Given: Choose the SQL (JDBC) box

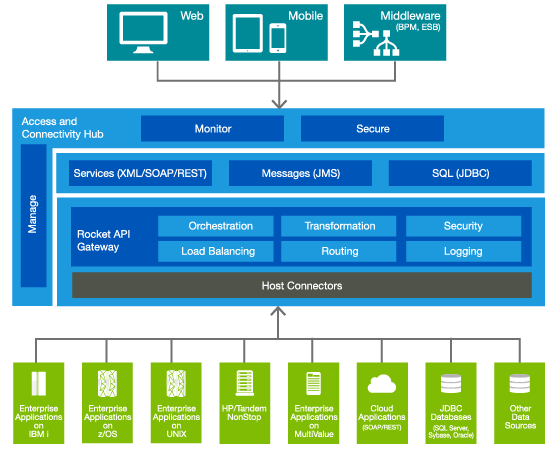Looking at the screenshot, I should pyautogui.click(x=460, y=173).
